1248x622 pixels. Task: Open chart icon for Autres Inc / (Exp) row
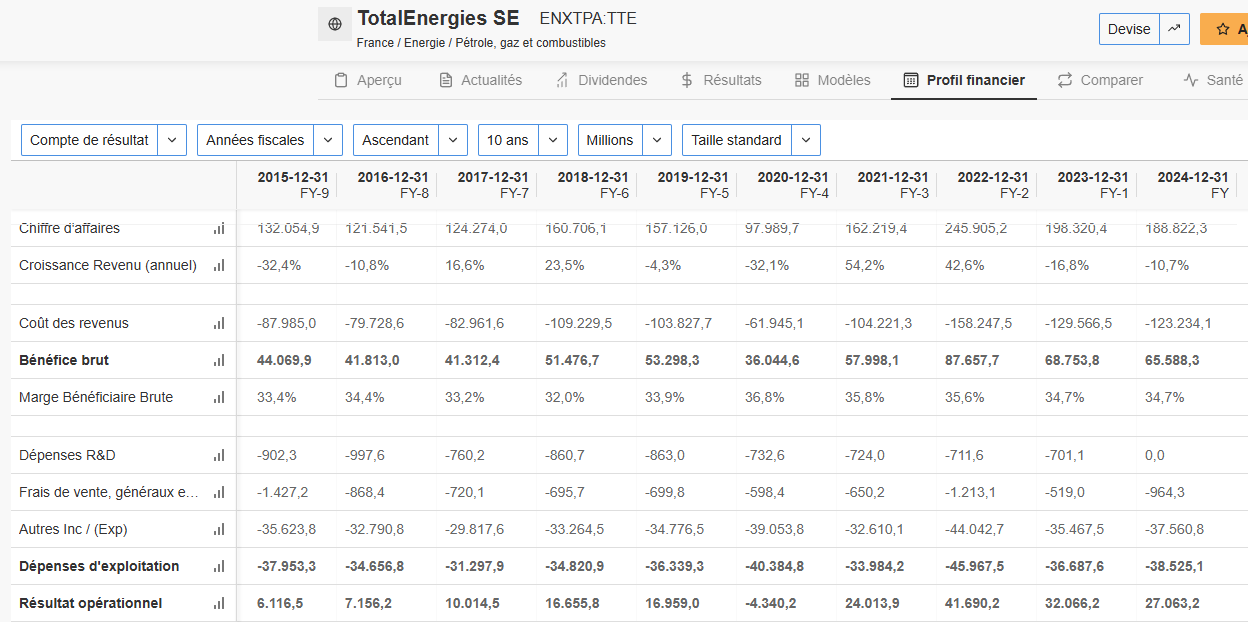[218, 529]
